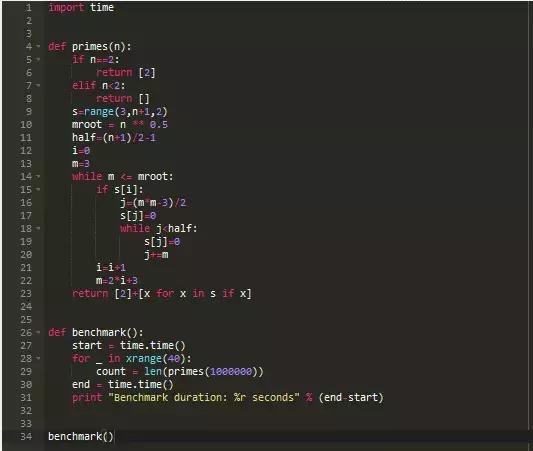The width and height of the screenshot is (533, 451).
Task: Click 'primes(n):' function definition text
Action: [x=101, y=47]
